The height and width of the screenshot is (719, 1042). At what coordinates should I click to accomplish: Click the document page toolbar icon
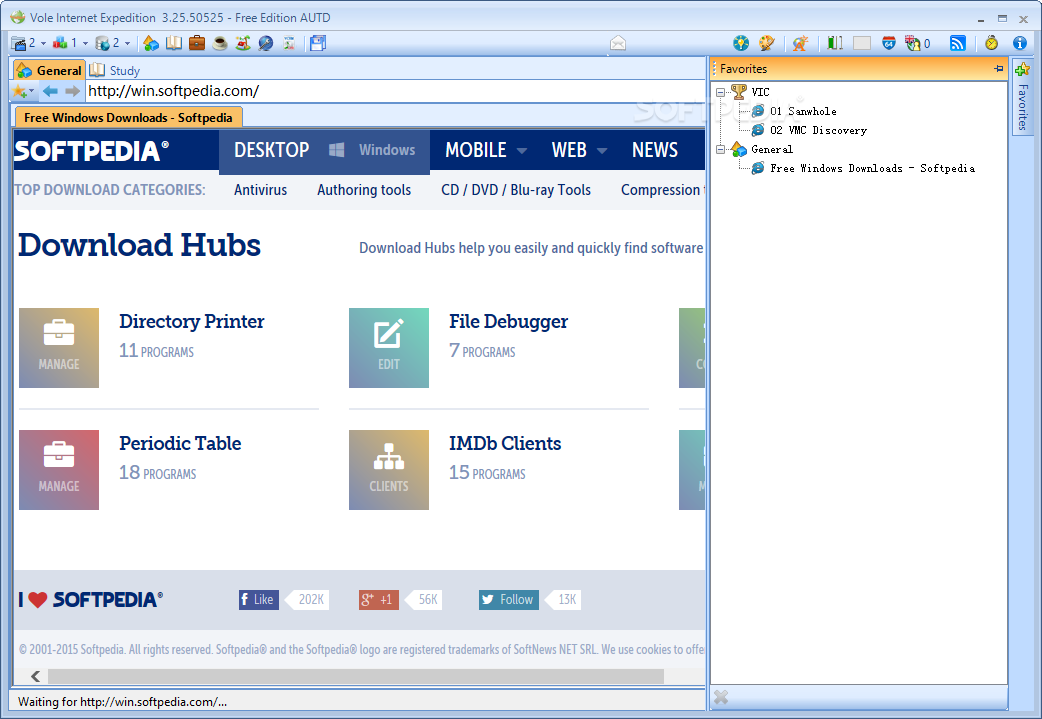click(289, 43)
